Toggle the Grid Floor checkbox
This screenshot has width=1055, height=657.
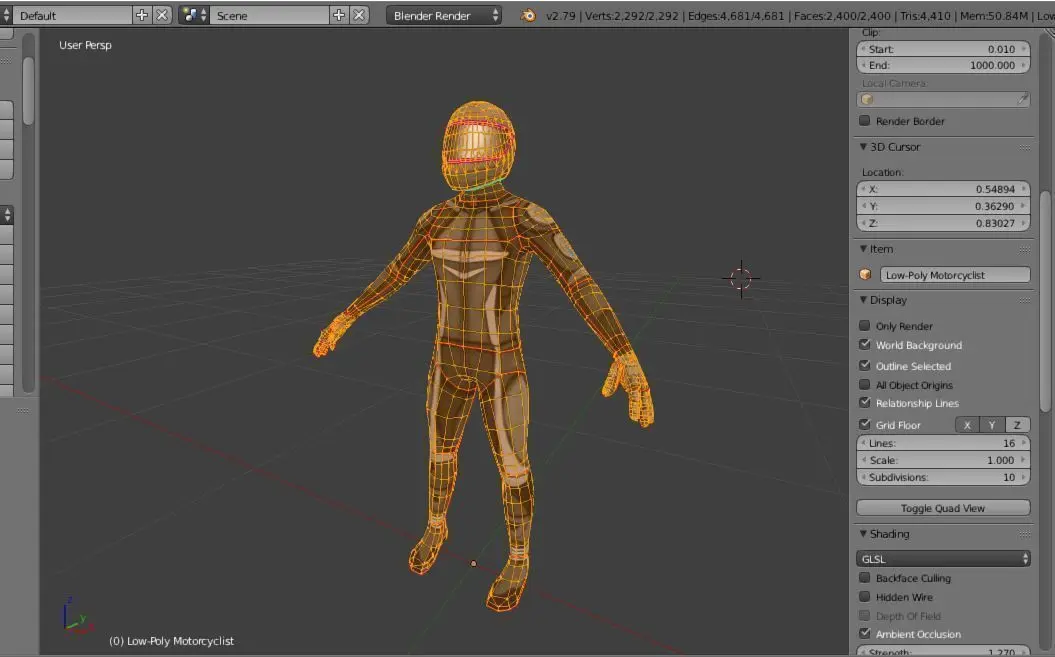pos(865,424)
